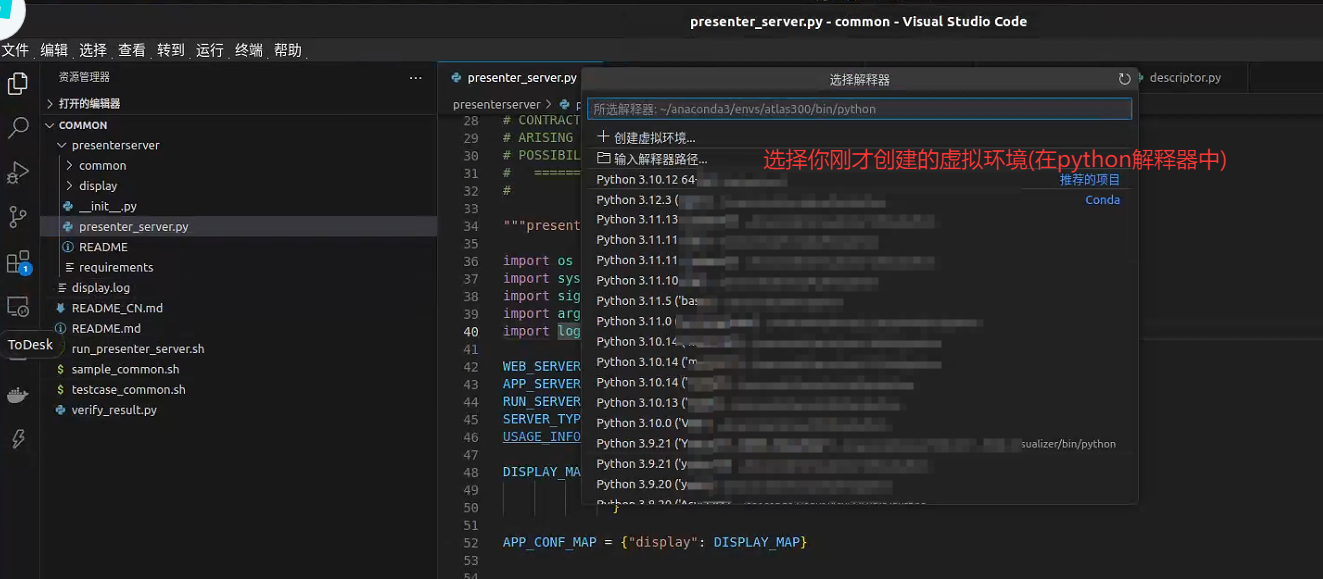Open presenter_server.py in file tree
The image size is (1323, 579).
coord(238,227)
